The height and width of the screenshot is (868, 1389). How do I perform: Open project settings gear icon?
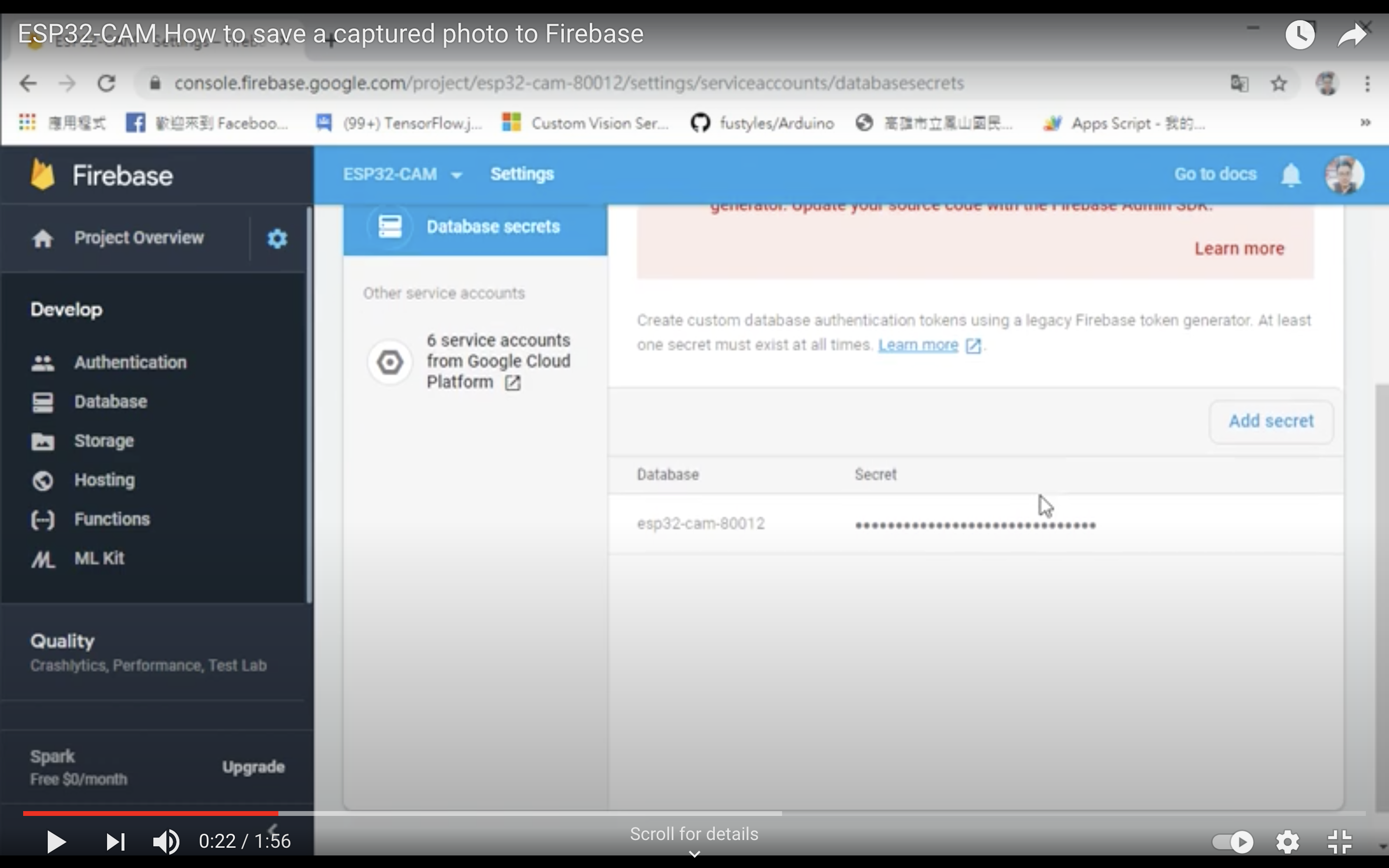click(x=277, y=238)
